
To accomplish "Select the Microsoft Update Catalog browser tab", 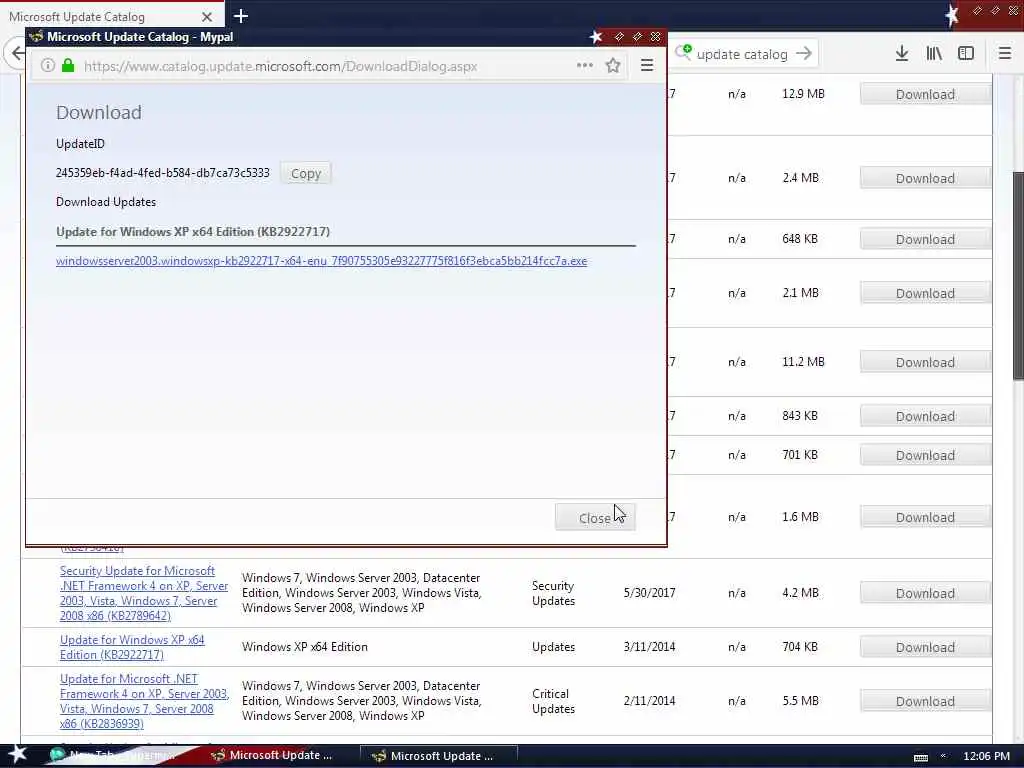I will click(111, 16).
